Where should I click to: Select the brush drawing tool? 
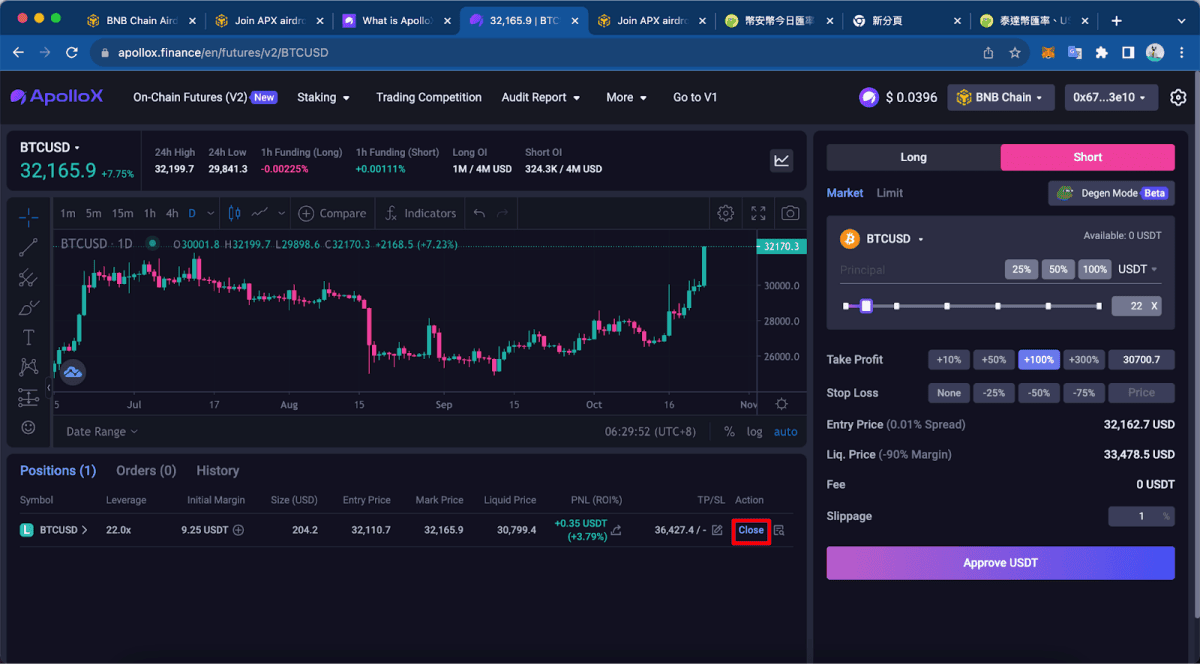click(x=28, y=307)
